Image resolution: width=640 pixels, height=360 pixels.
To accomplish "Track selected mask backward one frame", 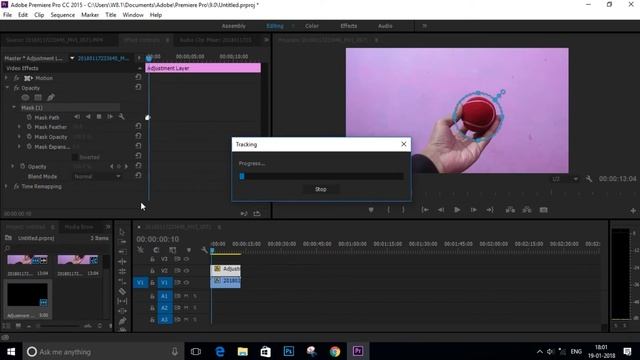I will [77, 117].
